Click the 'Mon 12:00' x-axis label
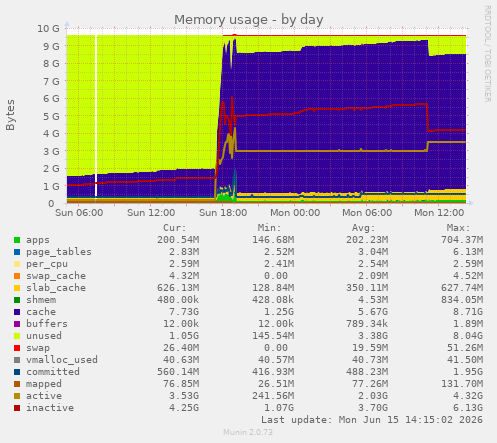Viewport: 497px width, 443px height. [x=439, y=213]
